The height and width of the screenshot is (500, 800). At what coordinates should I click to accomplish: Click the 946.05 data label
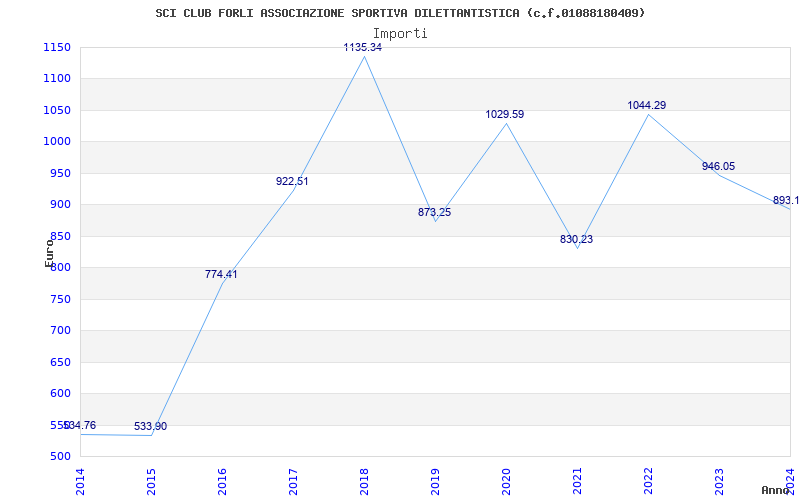(x=718, y=166)
